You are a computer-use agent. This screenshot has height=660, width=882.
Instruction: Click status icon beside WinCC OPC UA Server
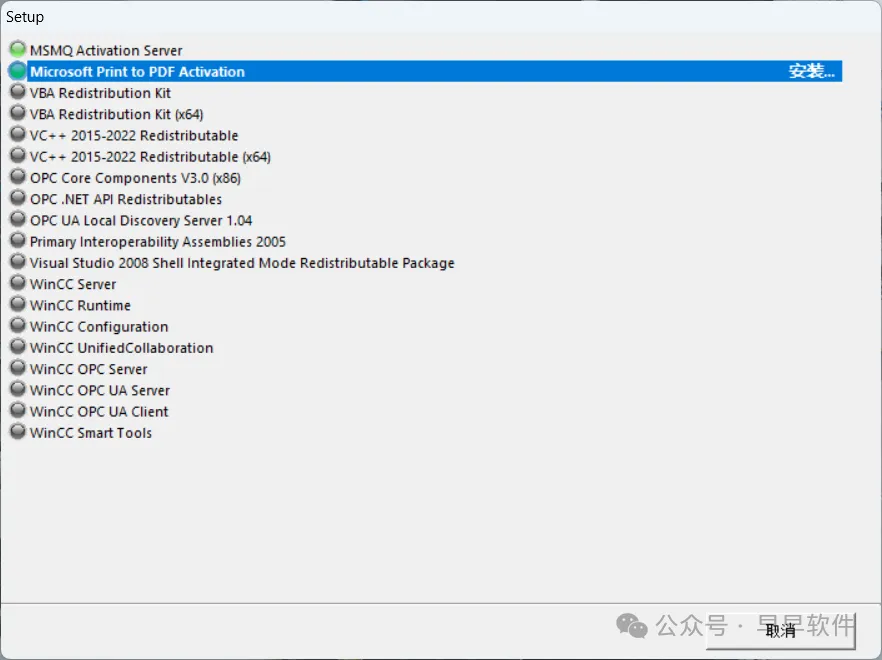[18, 389]
